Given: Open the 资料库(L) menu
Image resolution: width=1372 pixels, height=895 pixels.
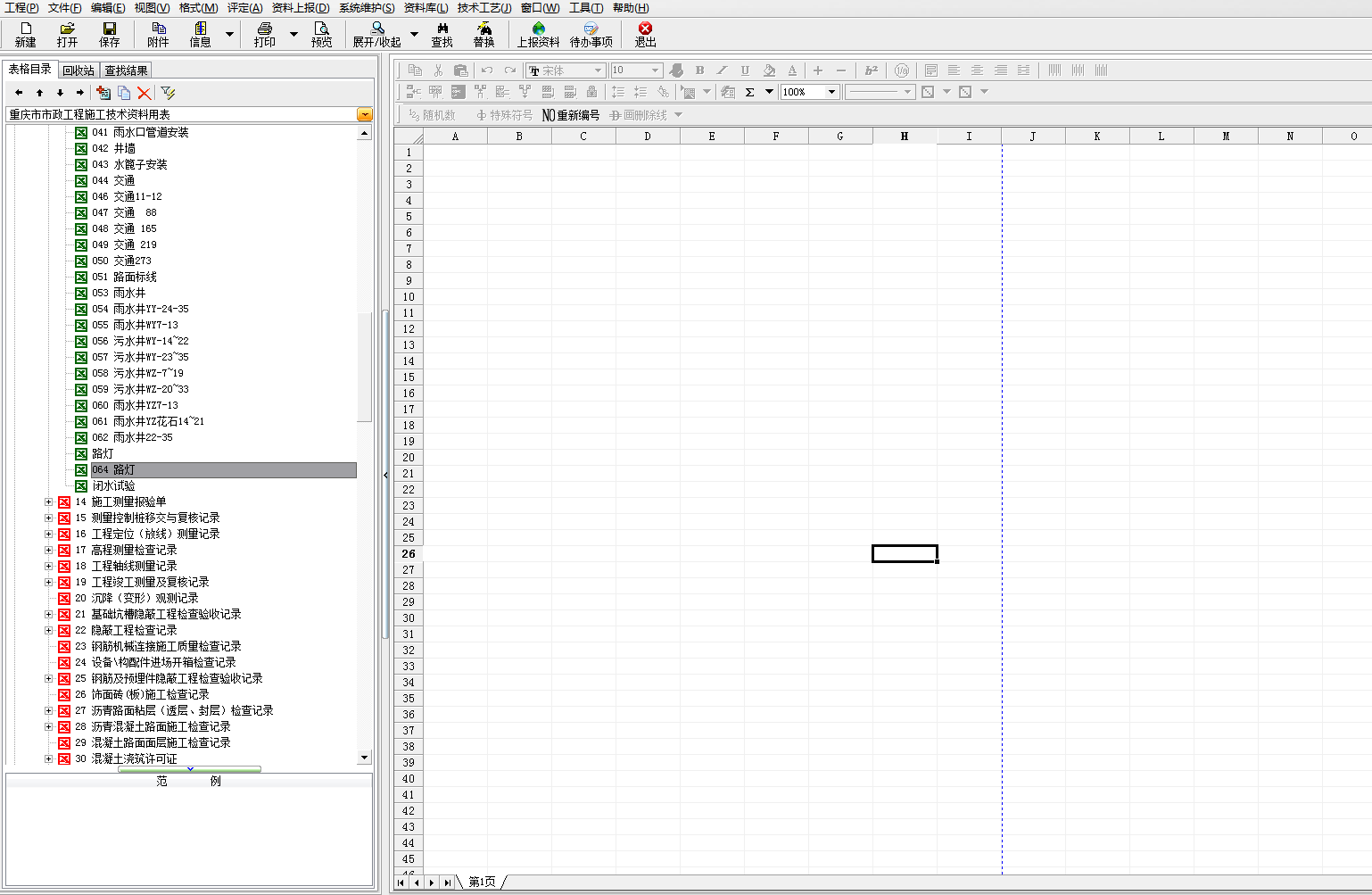Looking at the screenshot, I should 426,8.
